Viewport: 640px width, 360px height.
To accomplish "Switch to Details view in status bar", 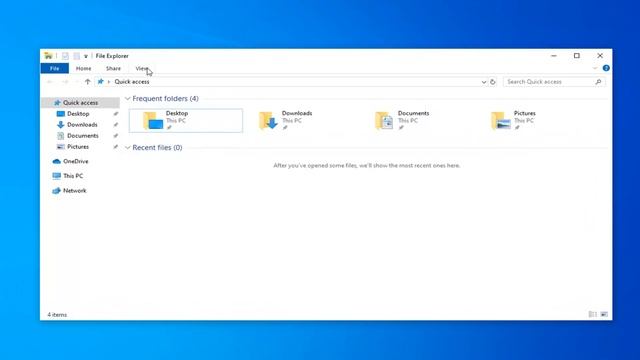I will [593, 314].
